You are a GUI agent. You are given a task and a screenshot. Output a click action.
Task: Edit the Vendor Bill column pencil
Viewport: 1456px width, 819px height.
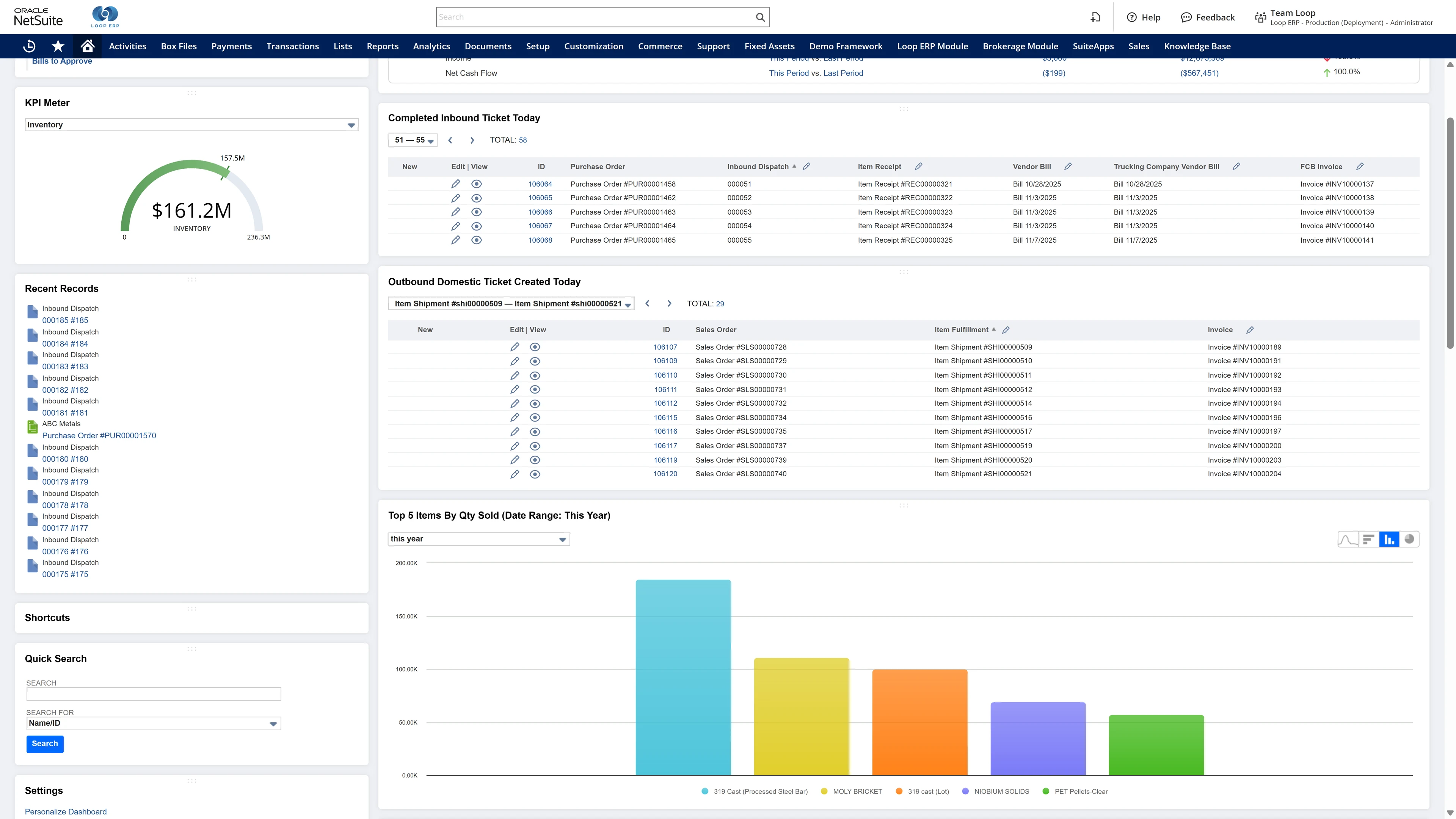(x=1068, y=166)
